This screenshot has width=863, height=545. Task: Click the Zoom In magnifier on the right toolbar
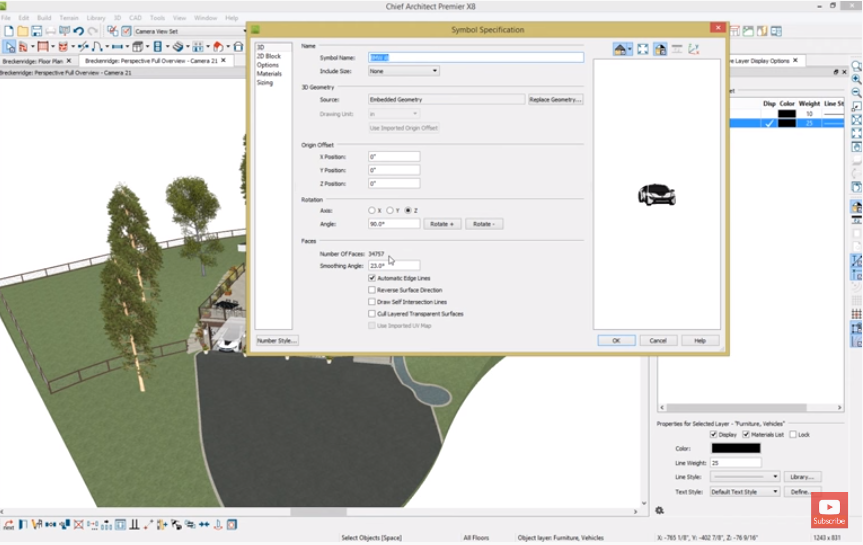856,79
